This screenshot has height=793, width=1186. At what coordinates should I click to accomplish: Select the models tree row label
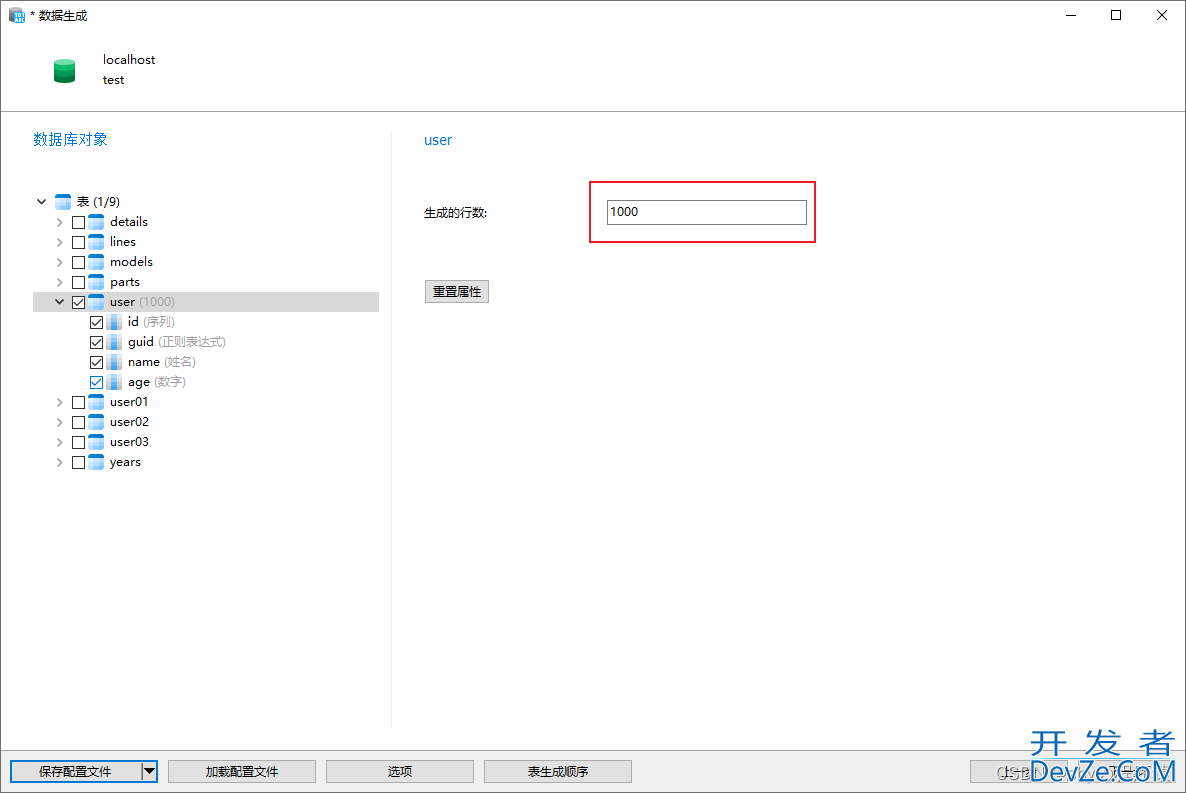point(131,262)
